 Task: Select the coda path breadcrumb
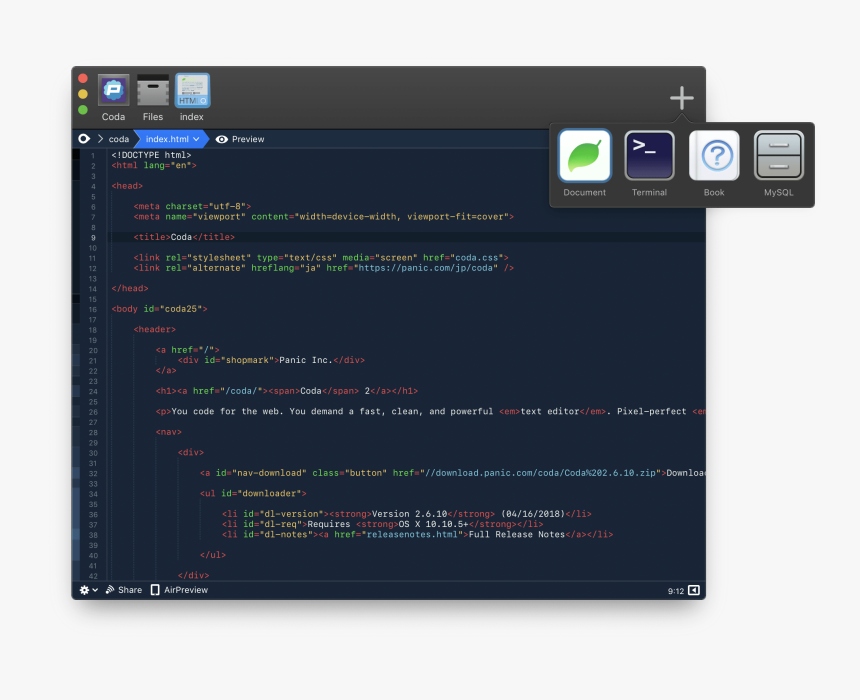[x=118, y=139]
